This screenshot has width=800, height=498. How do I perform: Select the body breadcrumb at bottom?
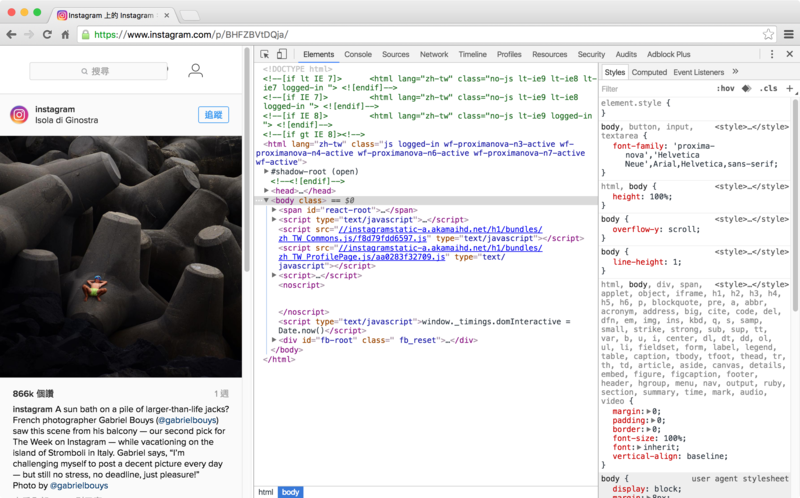click(x=290, y=492)
